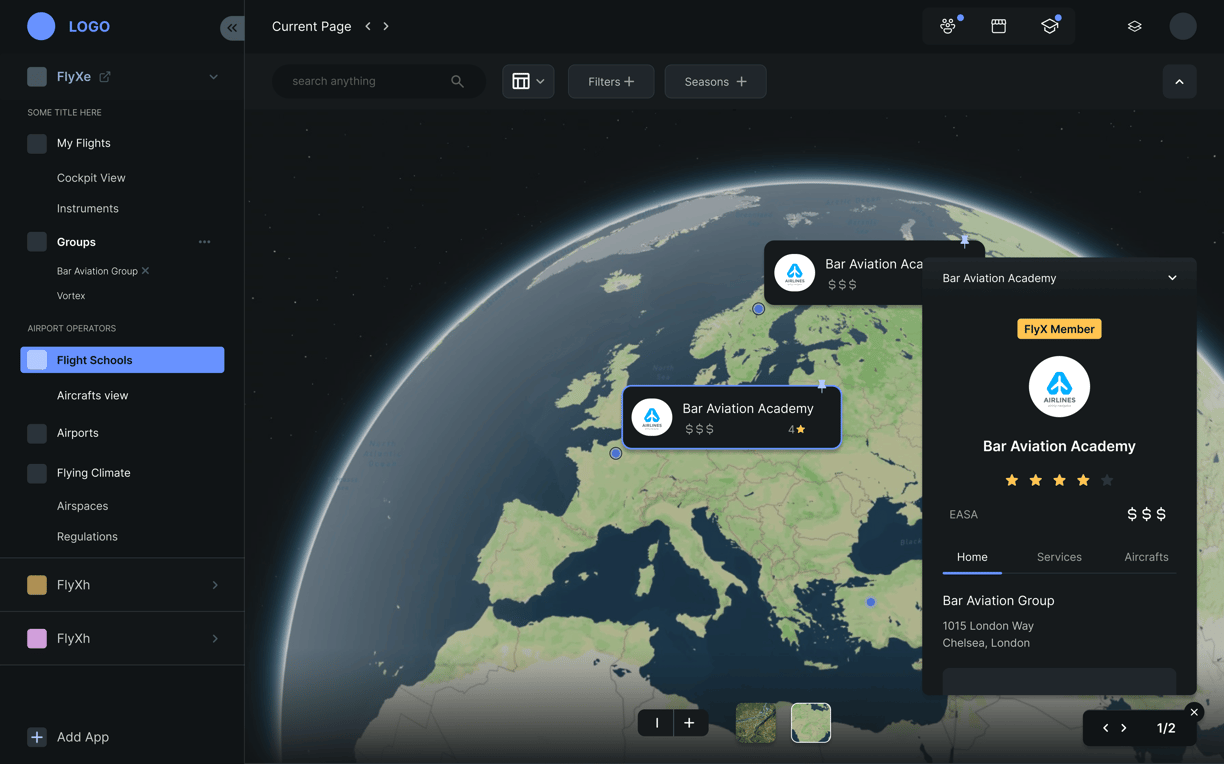Select Bar Aviation Group in the sidebar

click(97, 271)
